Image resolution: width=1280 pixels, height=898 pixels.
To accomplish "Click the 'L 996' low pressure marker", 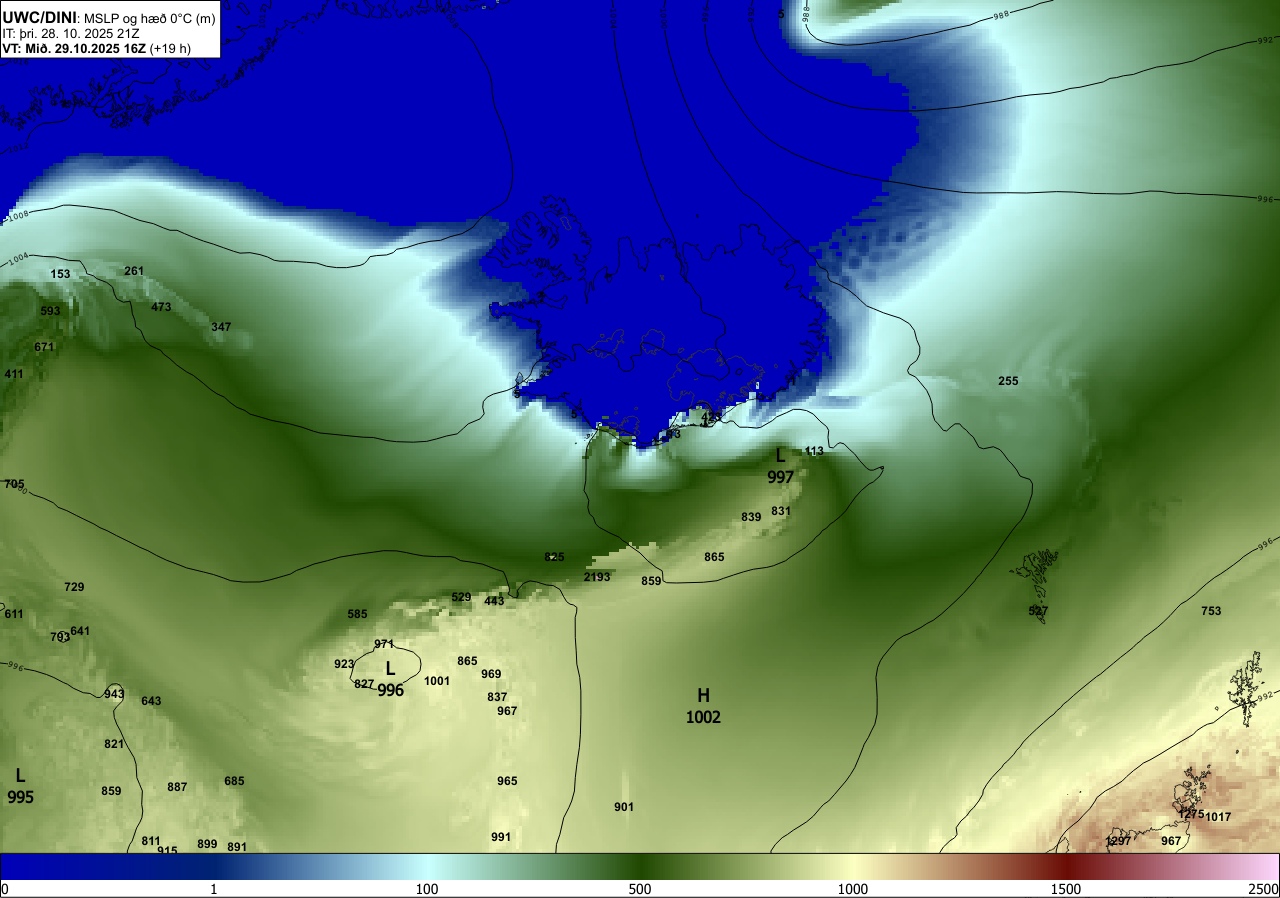I will coord(390,678).
